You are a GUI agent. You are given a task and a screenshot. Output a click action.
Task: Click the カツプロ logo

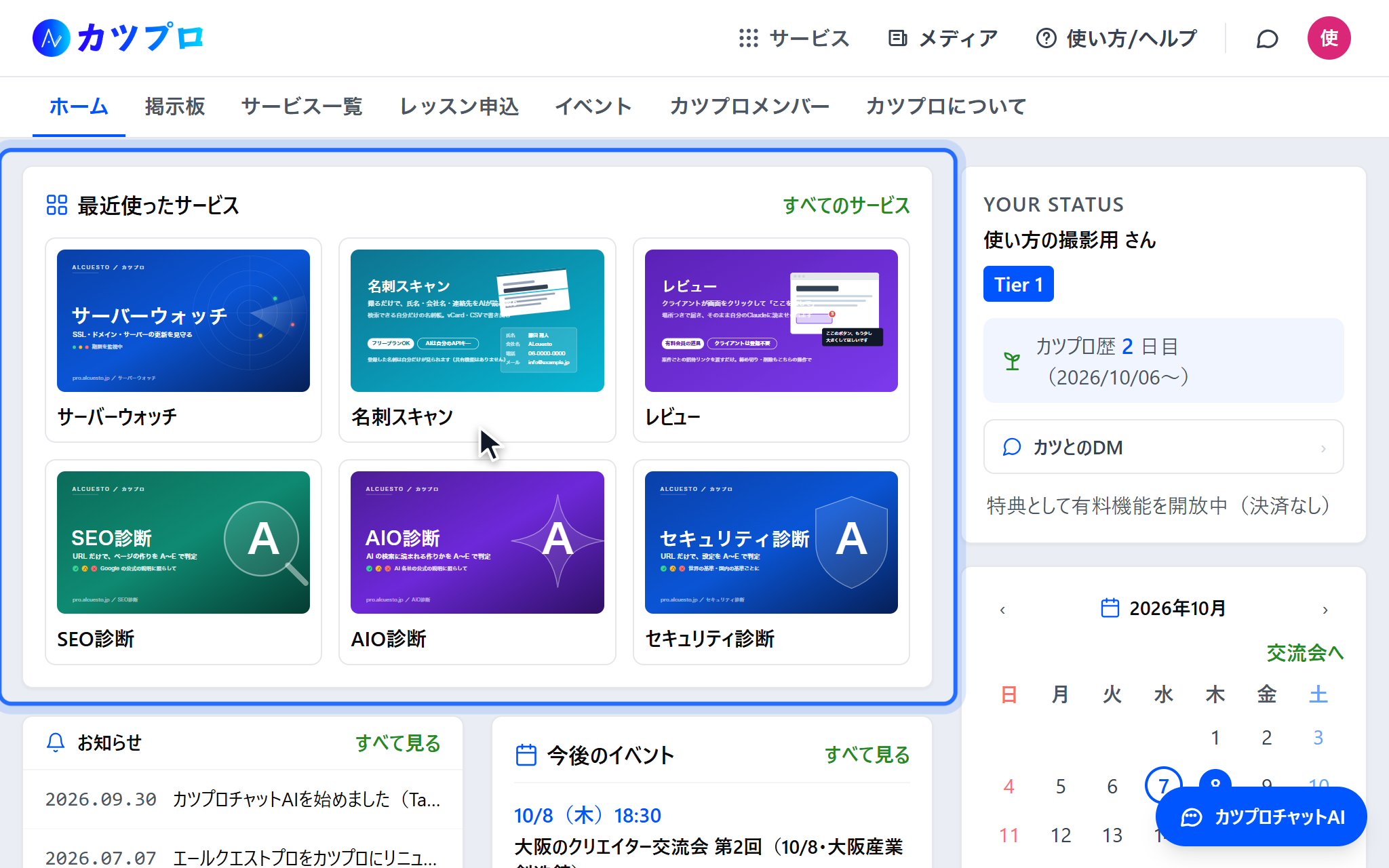pos(118,38)
